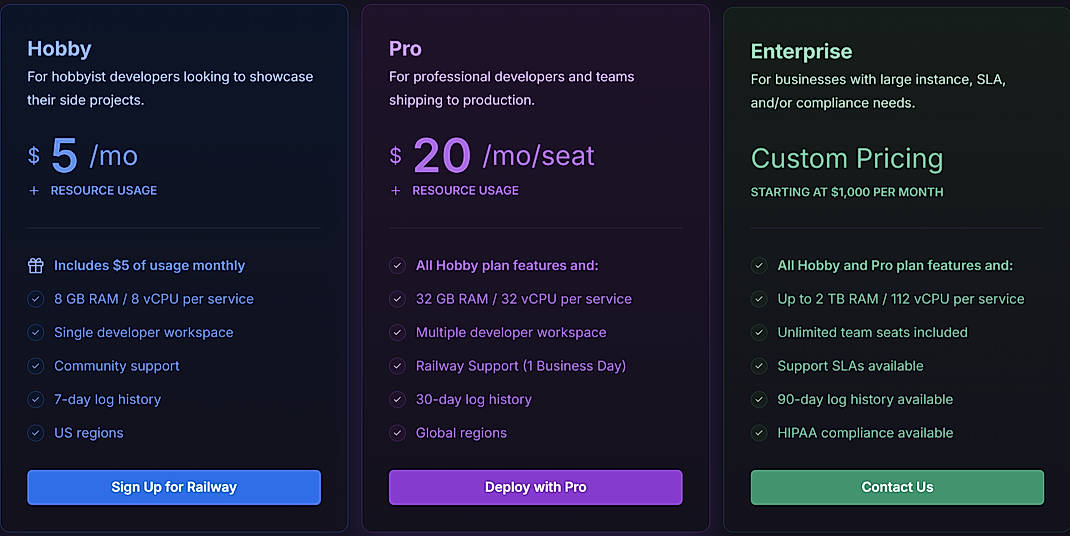Image resolution: width=1070 pixels, height=536 pixels.
Task: Click the Railway Support (1 Business Day) item
Action: click(x=520, y=366)
